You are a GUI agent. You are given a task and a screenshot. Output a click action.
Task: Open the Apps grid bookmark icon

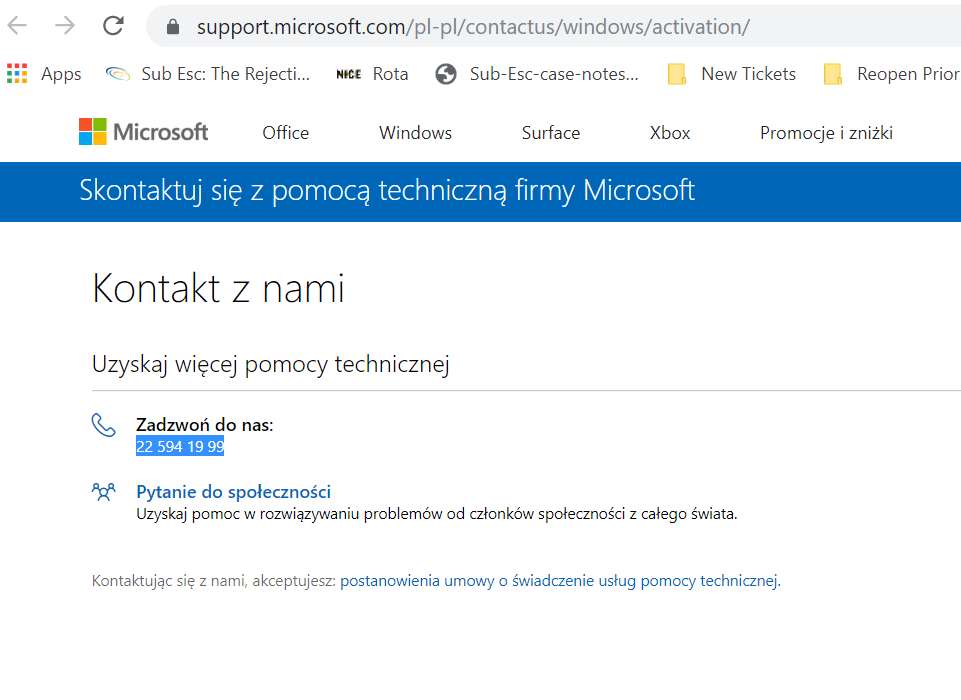tap(17, 74)
